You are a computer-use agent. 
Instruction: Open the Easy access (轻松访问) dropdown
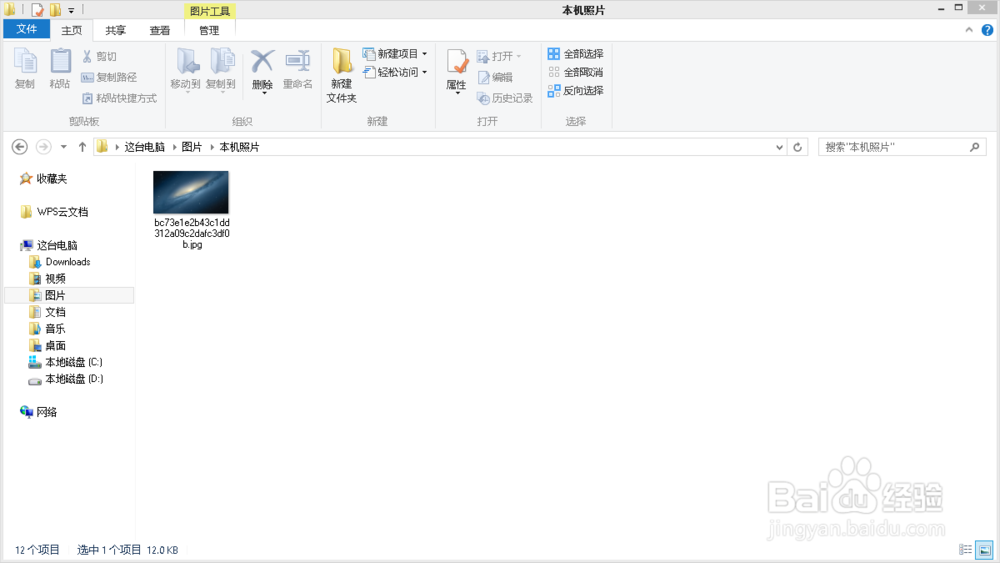click(x=395, y=72)
